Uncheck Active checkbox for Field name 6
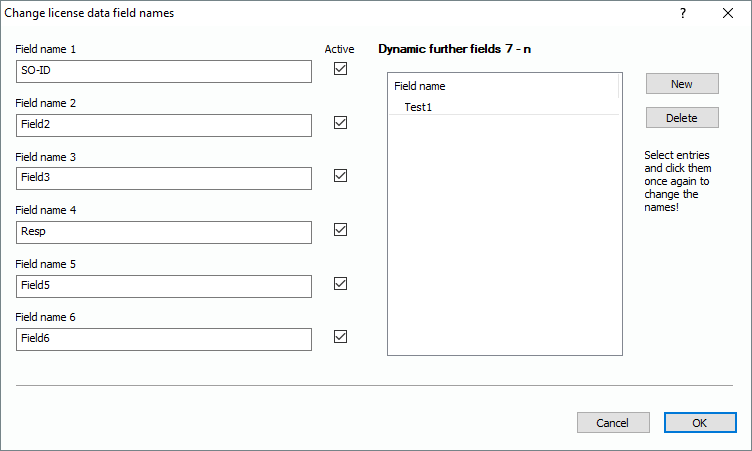This screenshot has width=752, height=451. click(340, 337)
